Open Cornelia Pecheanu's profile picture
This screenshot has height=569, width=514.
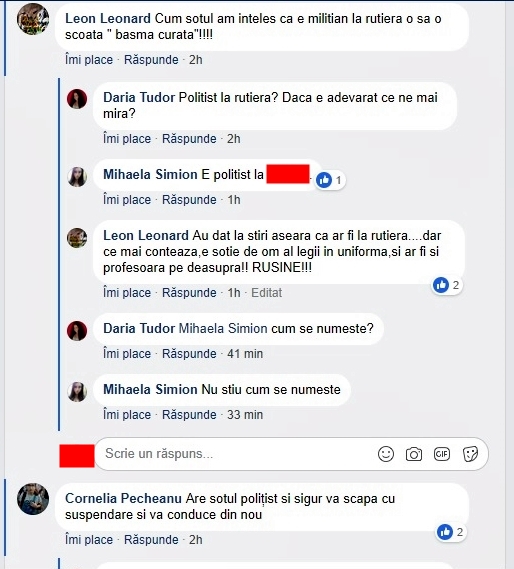pyautogui.click(x=33, y=499)
